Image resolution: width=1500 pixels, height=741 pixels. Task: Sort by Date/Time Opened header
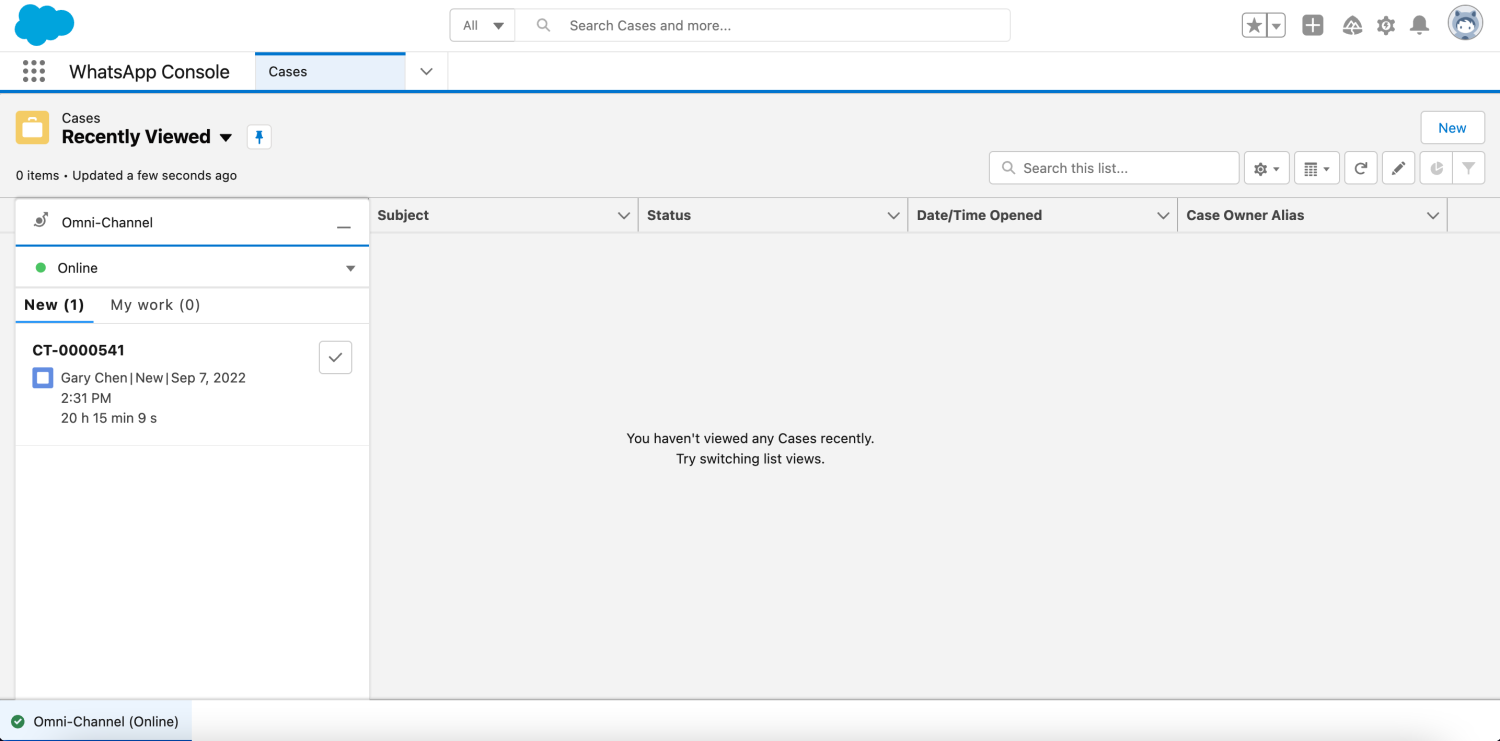(979, 215)
